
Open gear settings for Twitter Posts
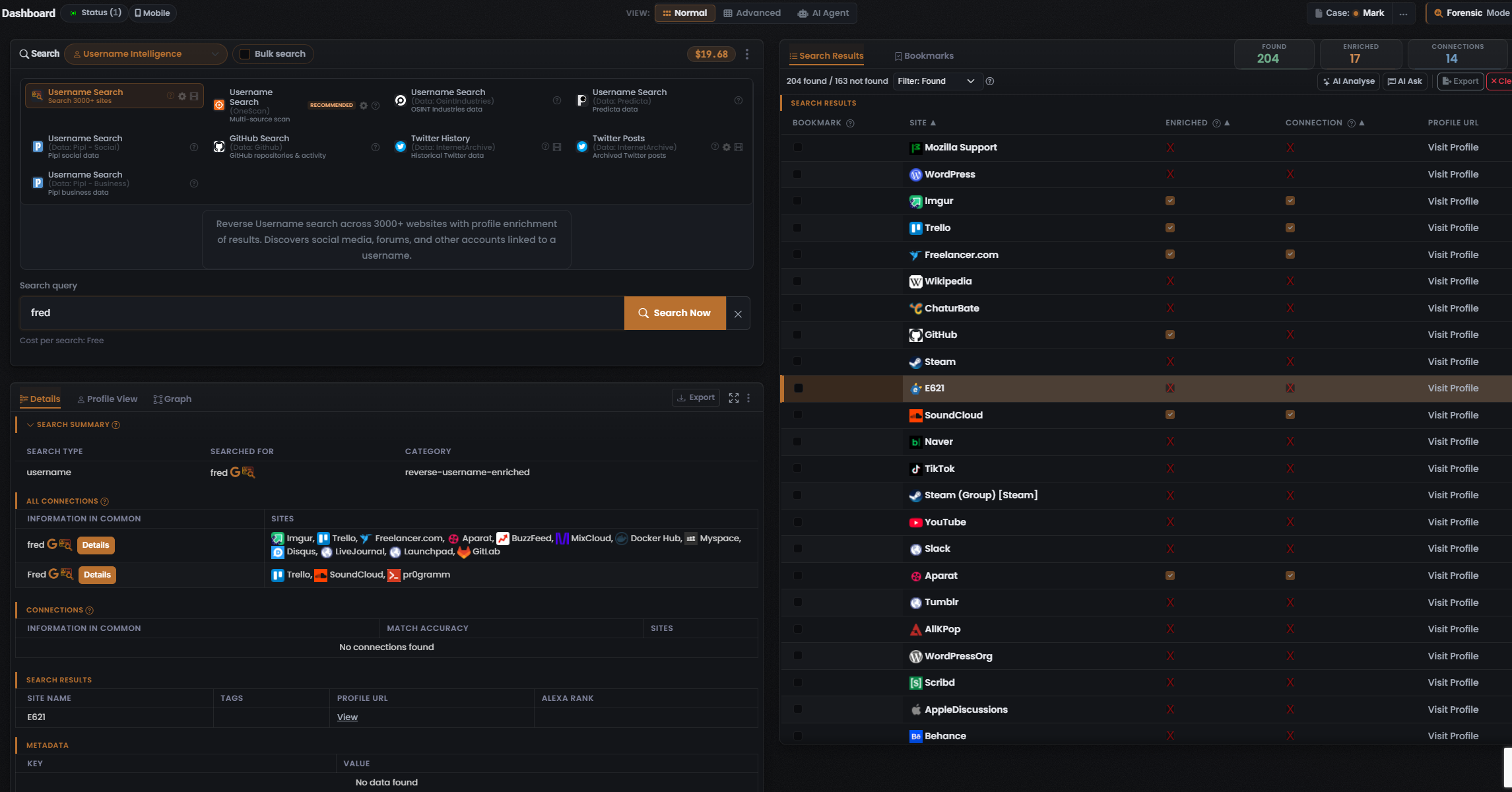727,147
